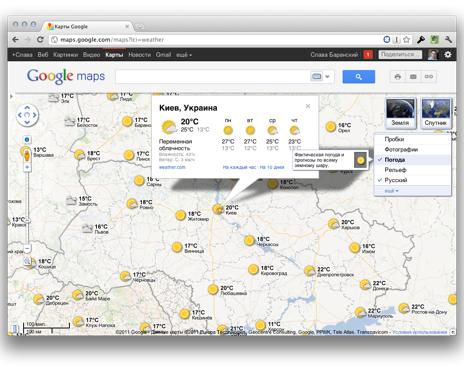Click the Google maps logo
The image size is (464, 371).
pos(66,76)
